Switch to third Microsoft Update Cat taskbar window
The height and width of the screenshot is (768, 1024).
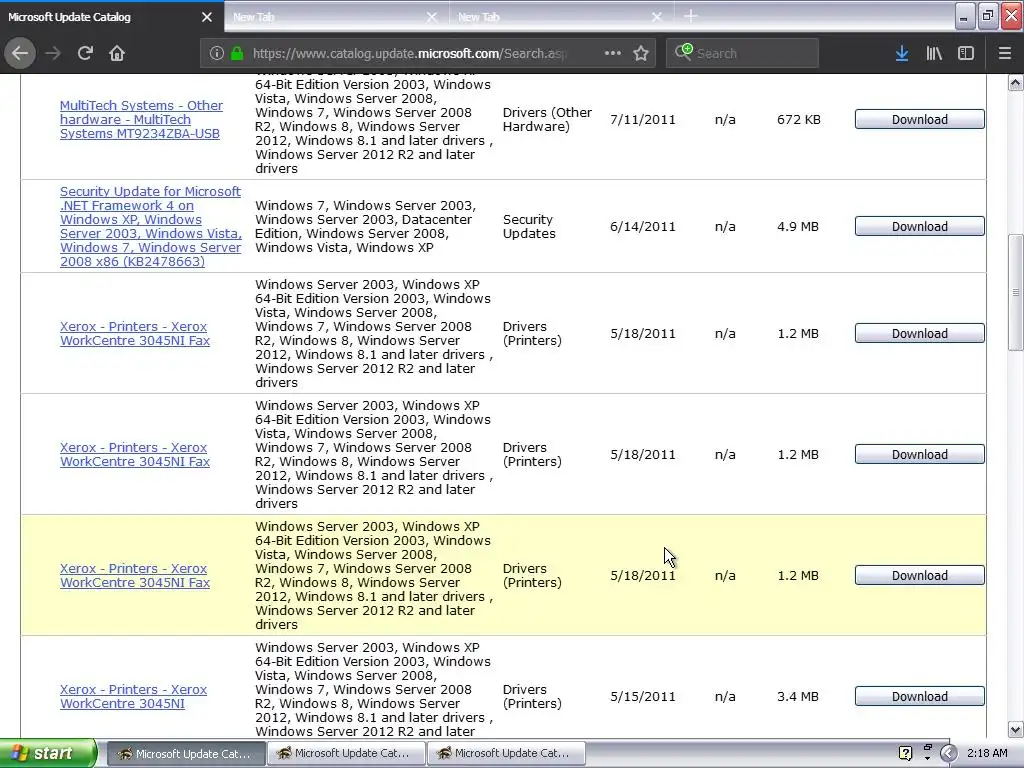(506, 754)
